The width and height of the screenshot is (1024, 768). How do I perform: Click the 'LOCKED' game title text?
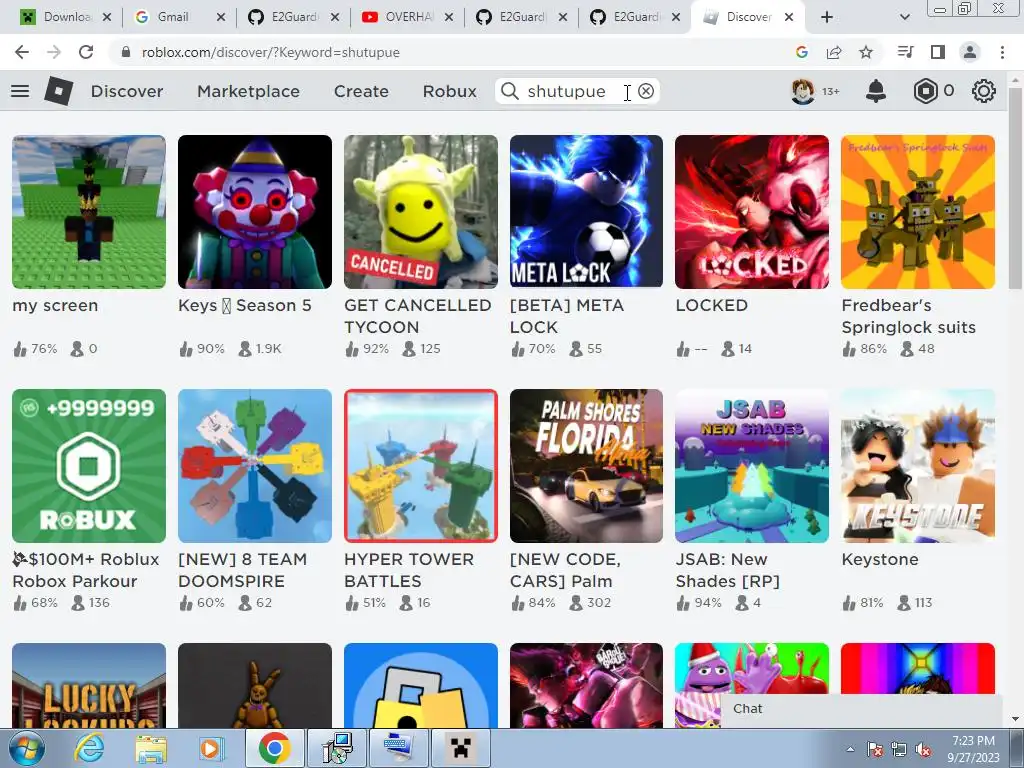[711, 306]
